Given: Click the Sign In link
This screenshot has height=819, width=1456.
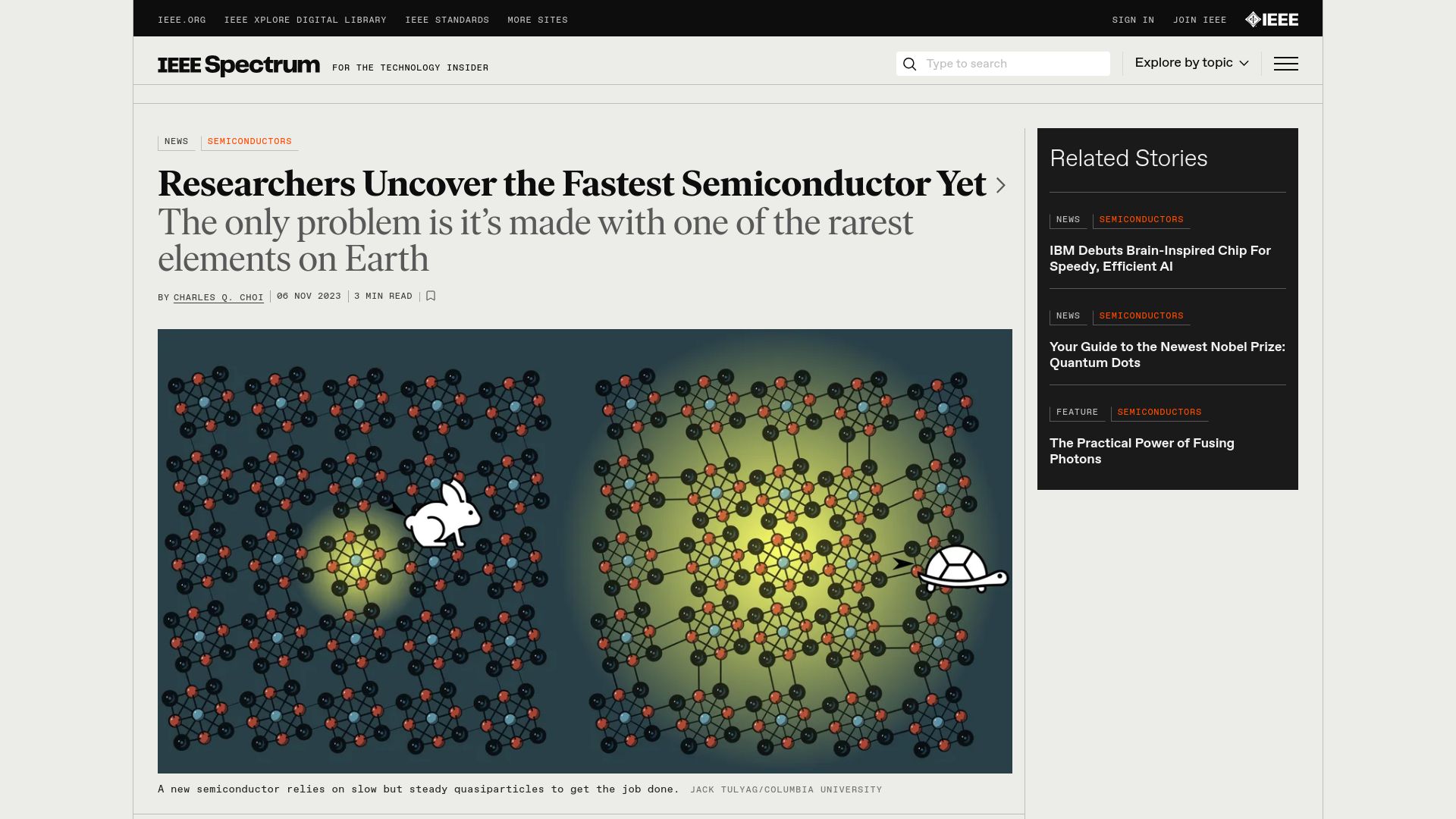Looking at the screenshot, I should coord(1133,20).
